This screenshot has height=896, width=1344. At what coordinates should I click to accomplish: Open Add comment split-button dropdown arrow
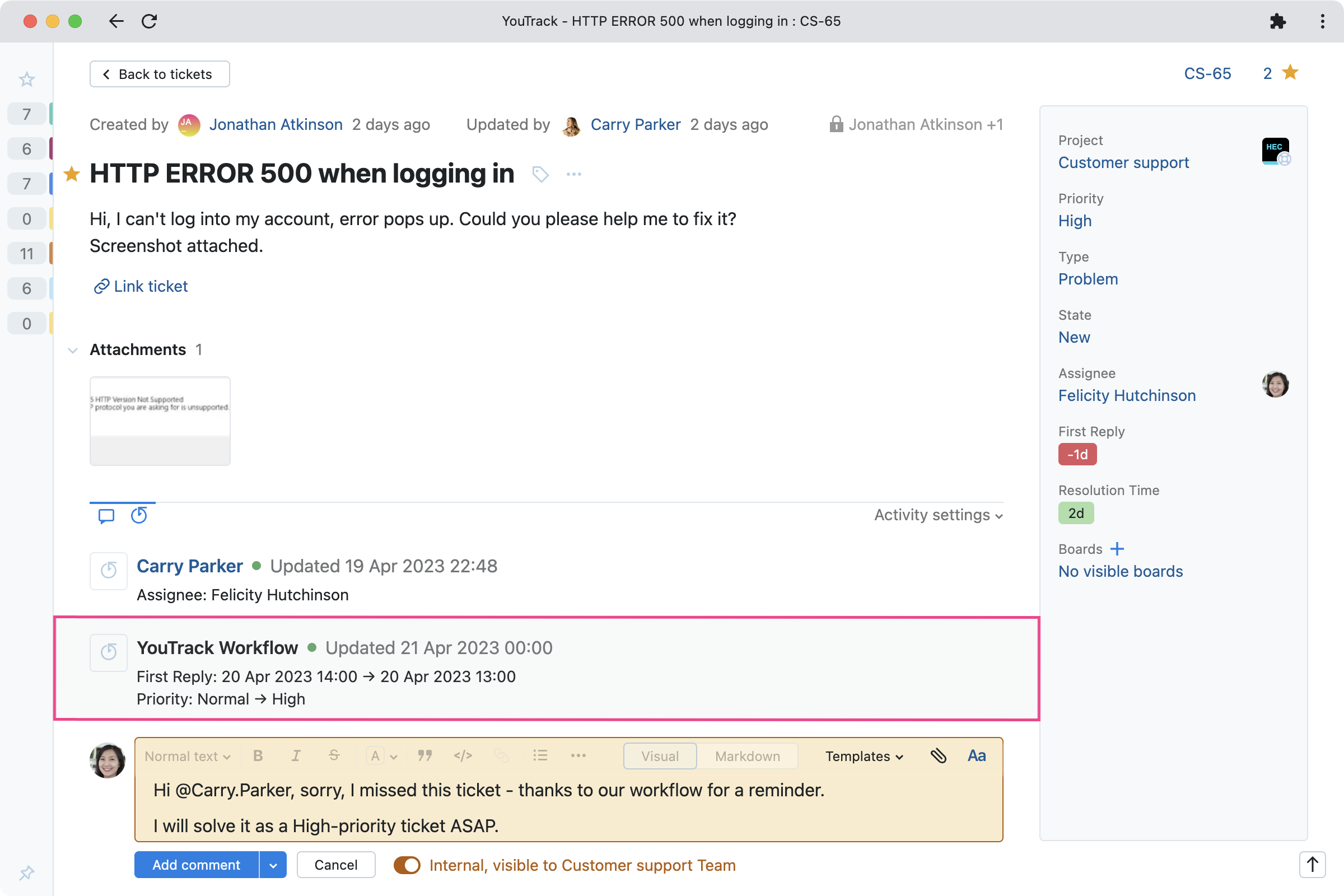pos(273,865)
